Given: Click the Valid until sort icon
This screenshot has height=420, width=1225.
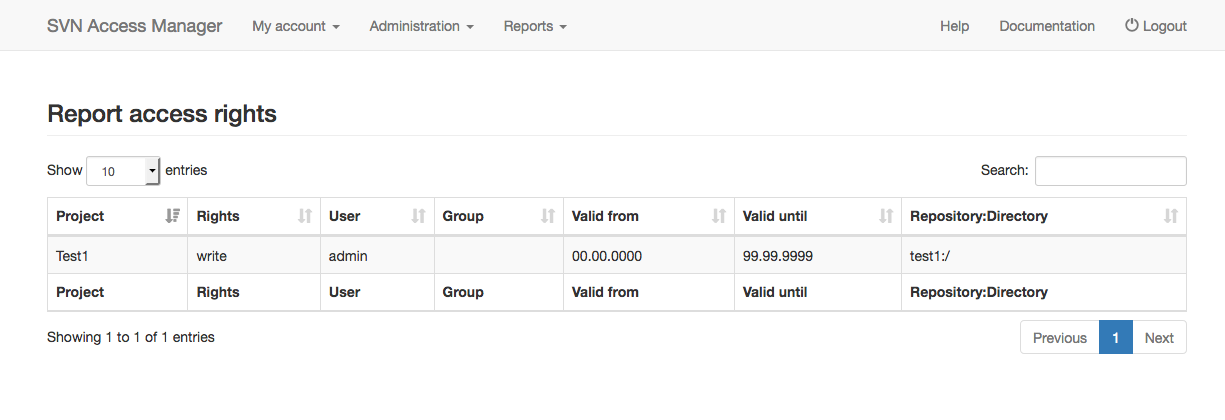Looking at the screenshot, I should point(886,216).
